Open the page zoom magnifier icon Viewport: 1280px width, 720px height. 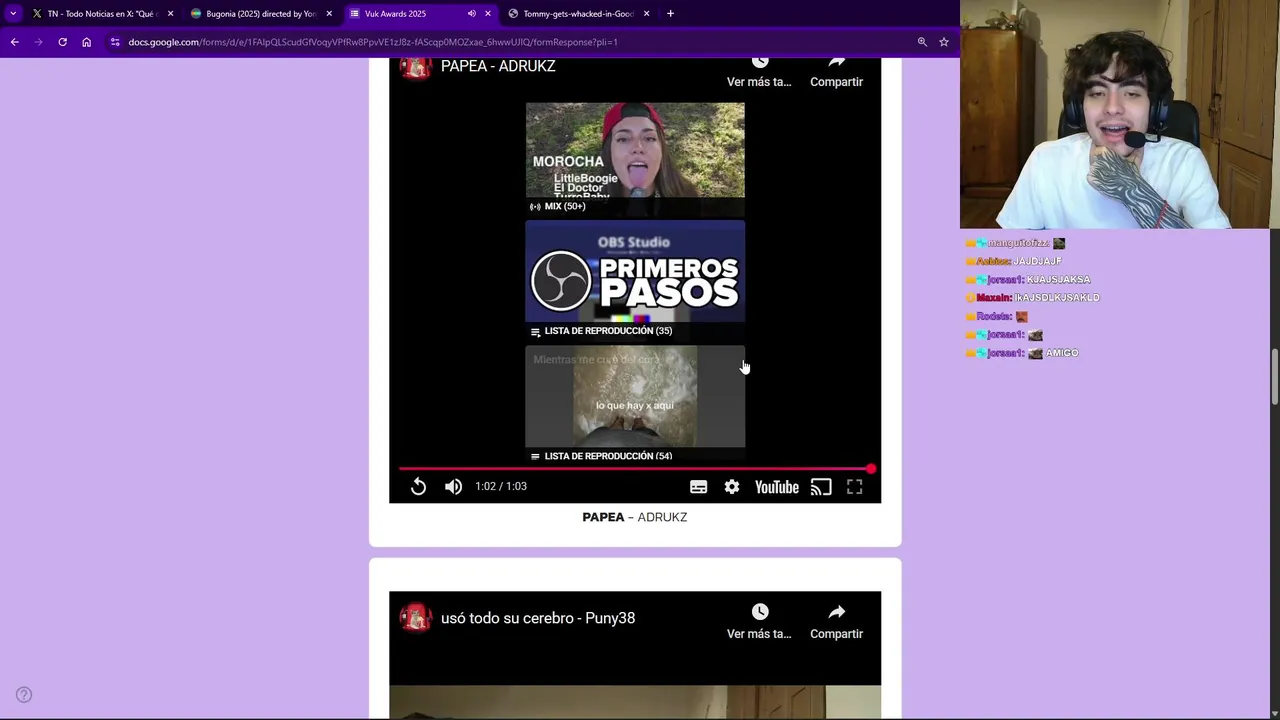[x=922, y=42]
